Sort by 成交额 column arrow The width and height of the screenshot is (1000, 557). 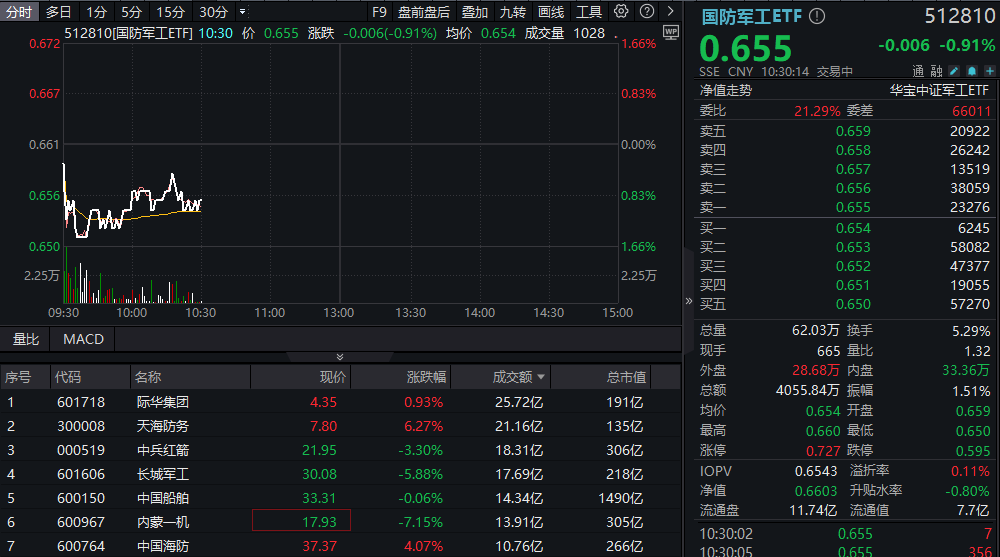541,377
